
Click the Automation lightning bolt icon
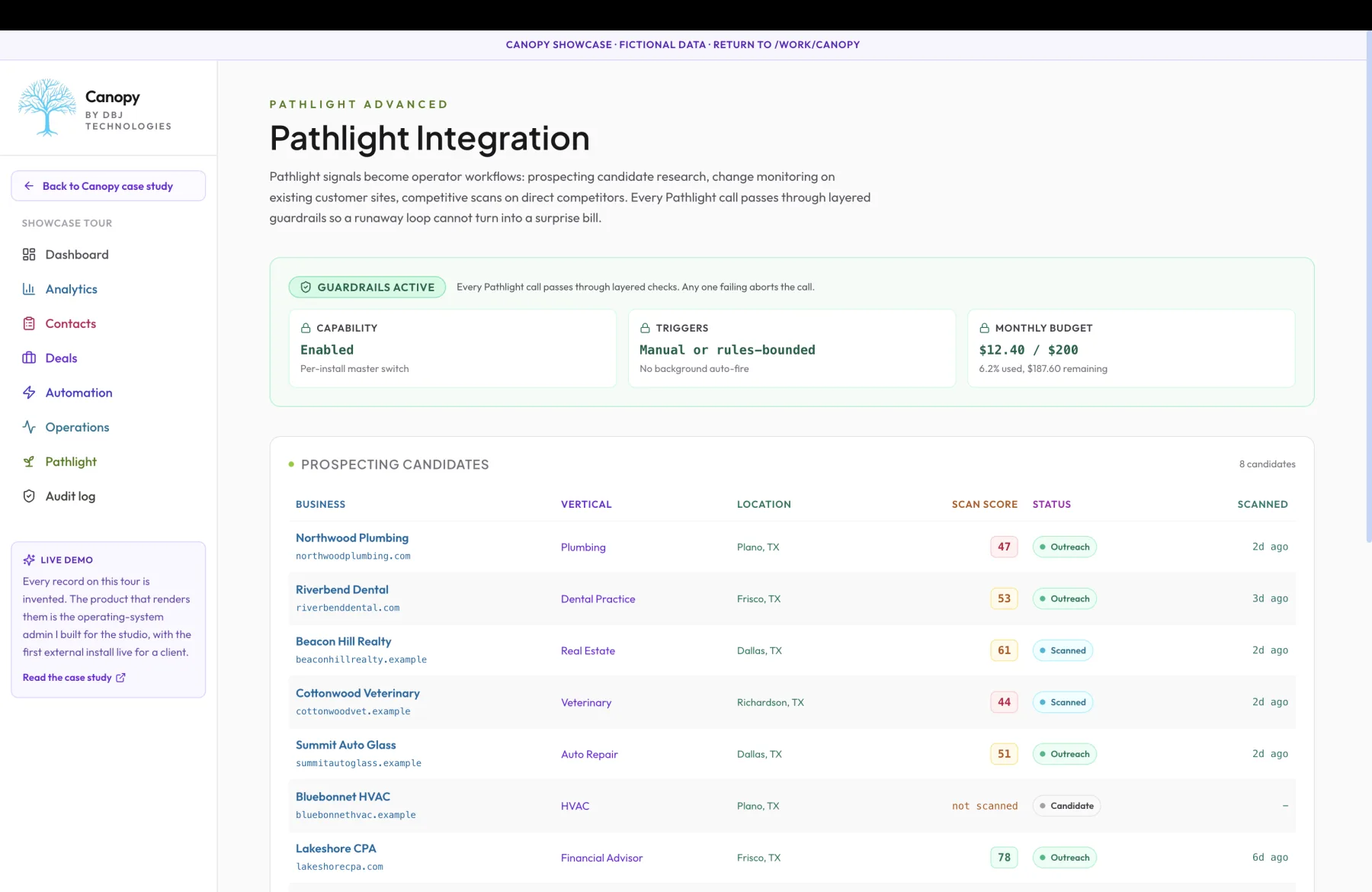(x=29, y=393)
